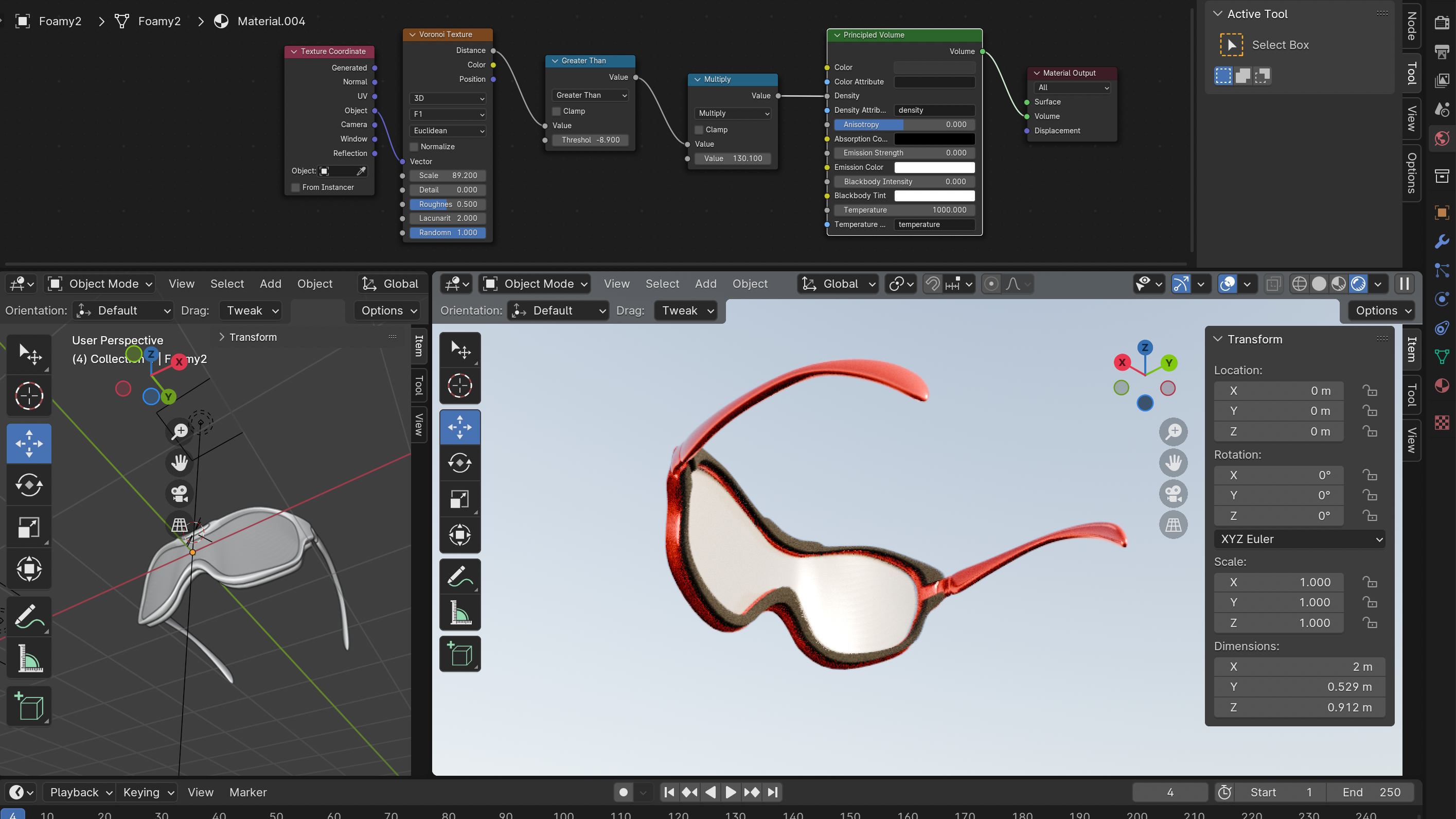This screenshot has height=819, width=1456.
Task: Select the Rotate tool in left viewport
Action: pos(29,485)
